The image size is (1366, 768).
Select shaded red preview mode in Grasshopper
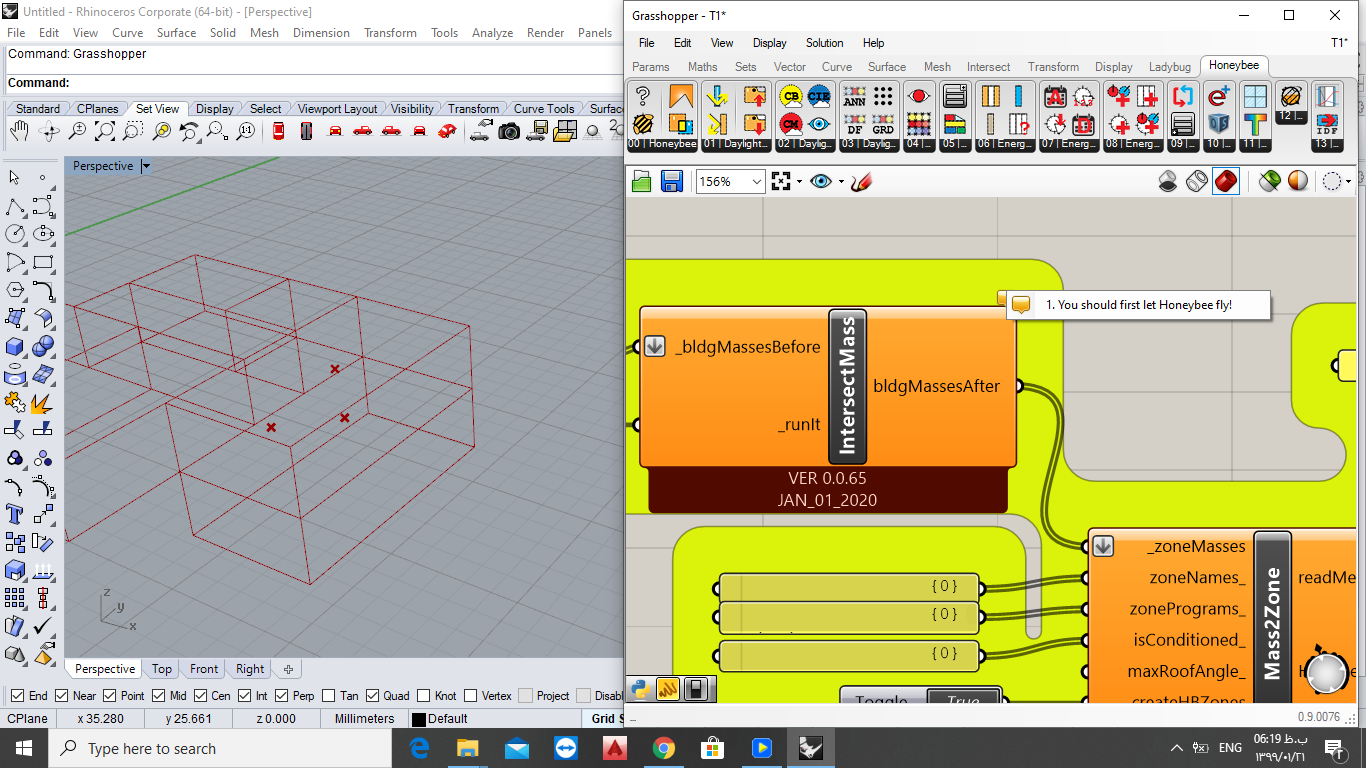[x=1226, y=181]
